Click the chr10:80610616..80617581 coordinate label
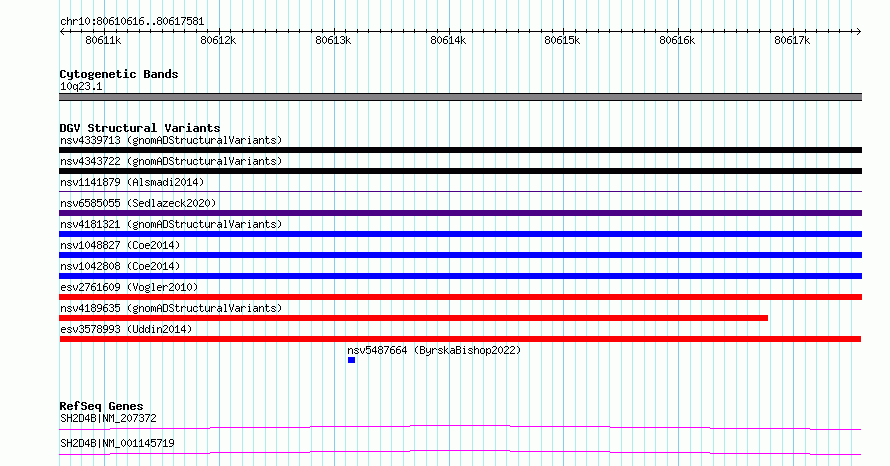The height and width of the screenshot is (466, 890). coord(132,21)
